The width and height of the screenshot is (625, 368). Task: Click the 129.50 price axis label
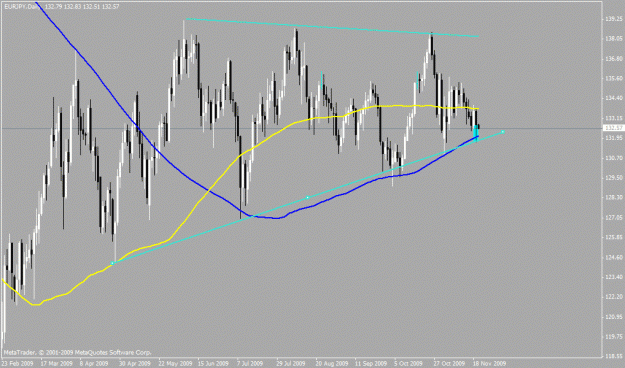click(614, 177)
